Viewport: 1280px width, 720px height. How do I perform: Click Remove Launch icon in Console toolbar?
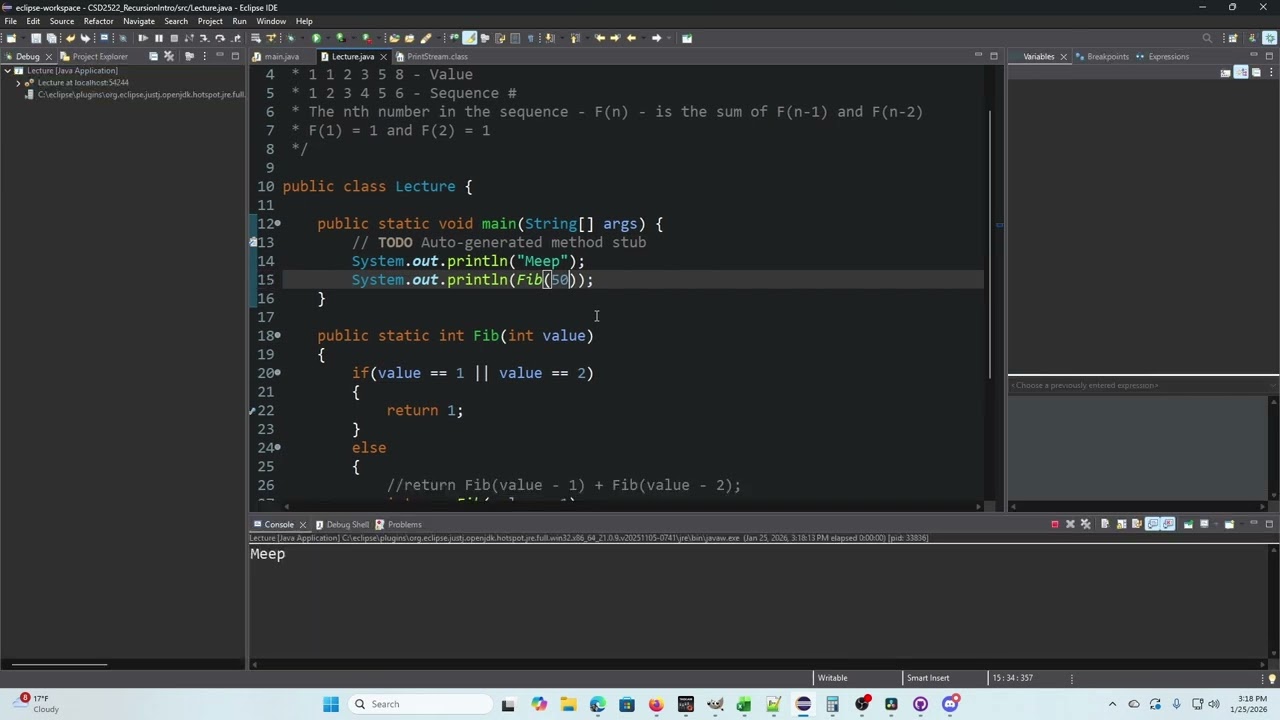1070,524
